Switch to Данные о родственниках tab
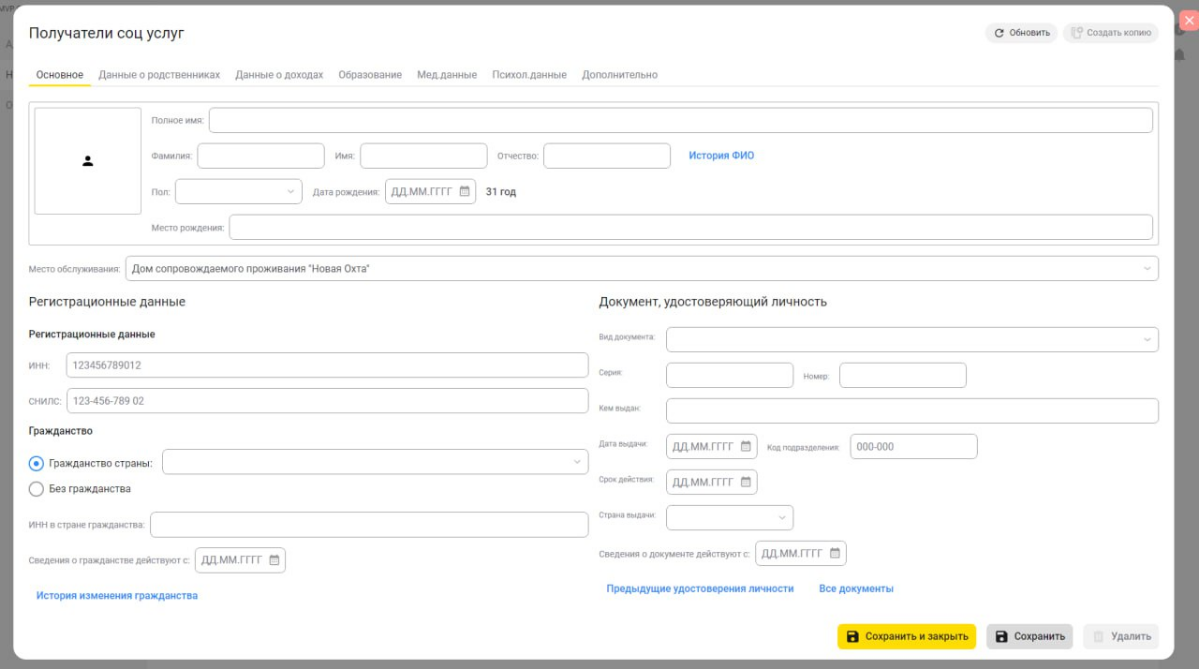The width and height of the screenshot is (1199, 669). pos(159,75)
